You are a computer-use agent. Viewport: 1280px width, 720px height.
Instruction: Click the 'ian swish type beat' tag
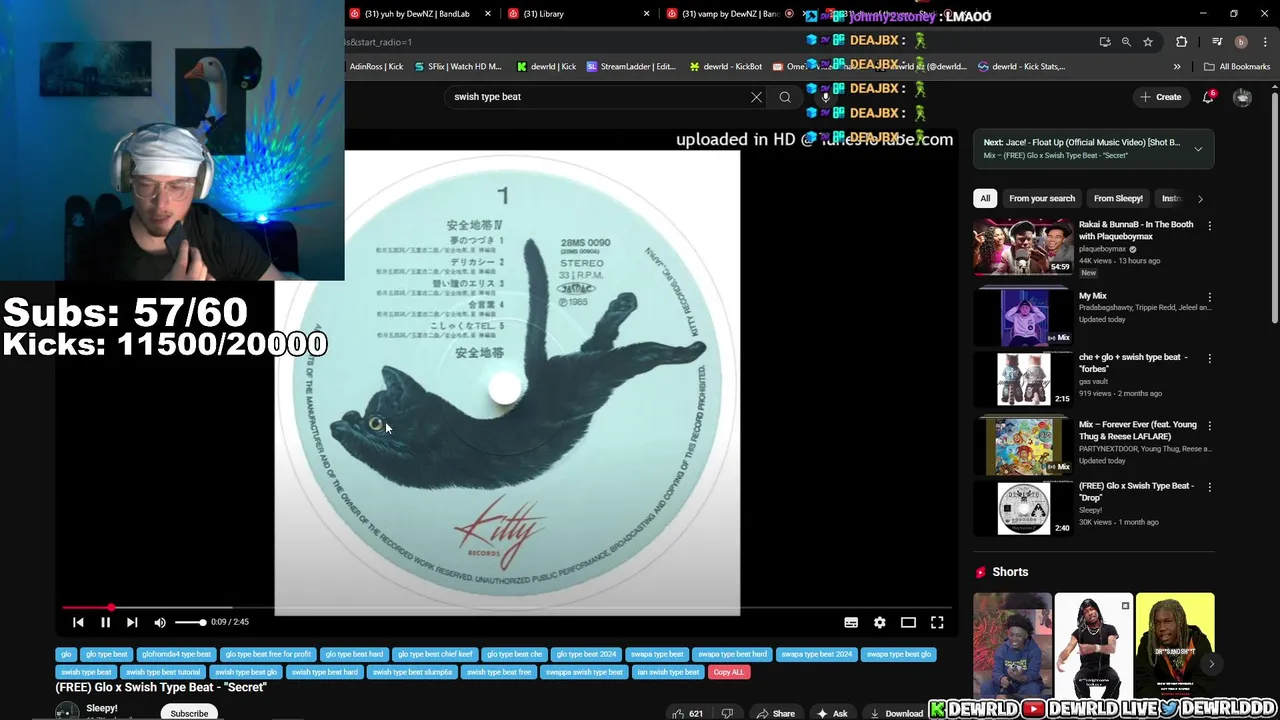(x=668, y=672)
